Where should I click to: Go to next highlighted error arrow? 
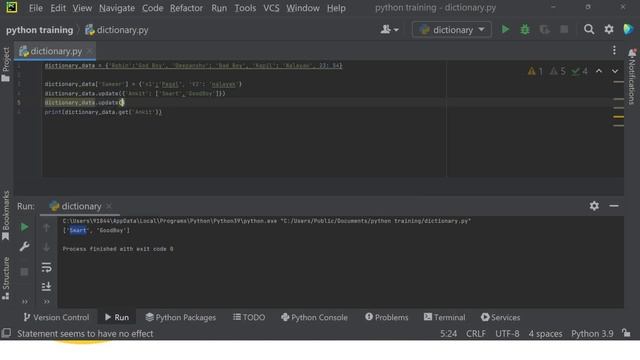point(615,71)
